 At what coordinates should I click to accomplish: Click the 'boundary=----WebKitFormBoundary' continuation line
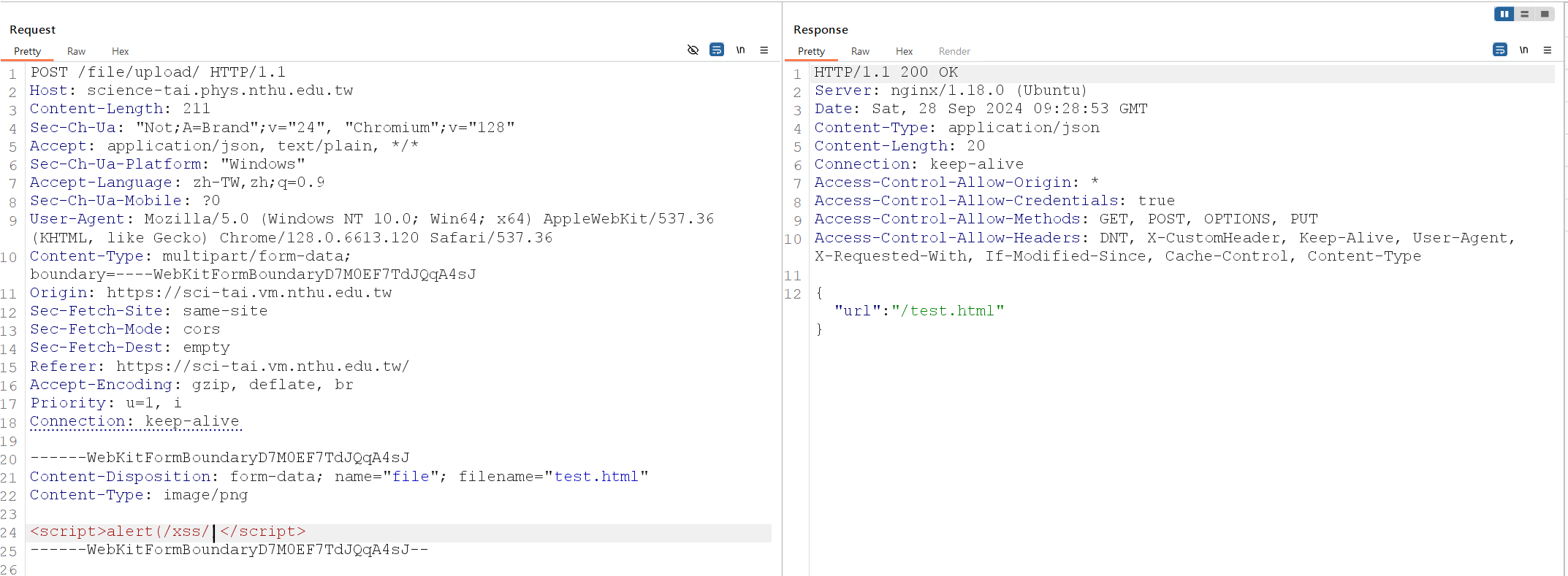click(253, 274)
